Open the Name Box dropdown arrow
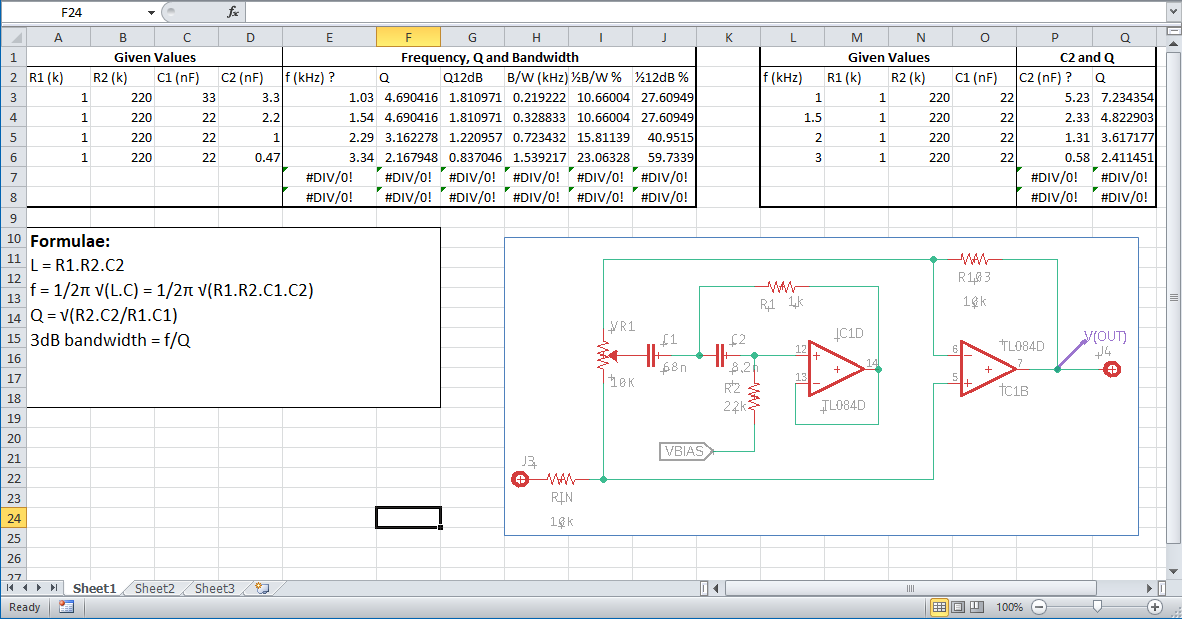 click(x=151, y=13)
